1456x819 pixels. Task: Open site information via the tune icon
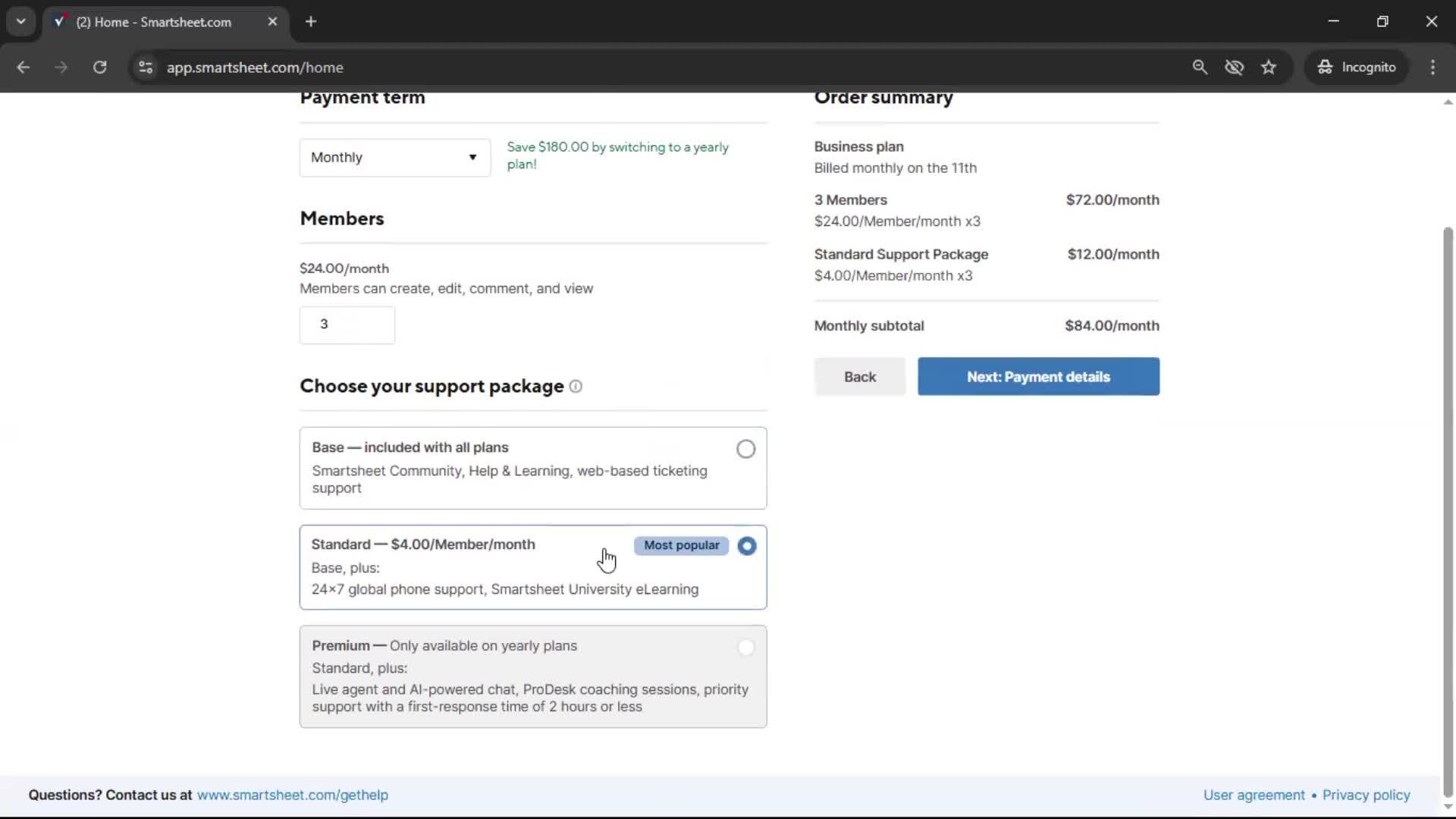coord(145,67)
